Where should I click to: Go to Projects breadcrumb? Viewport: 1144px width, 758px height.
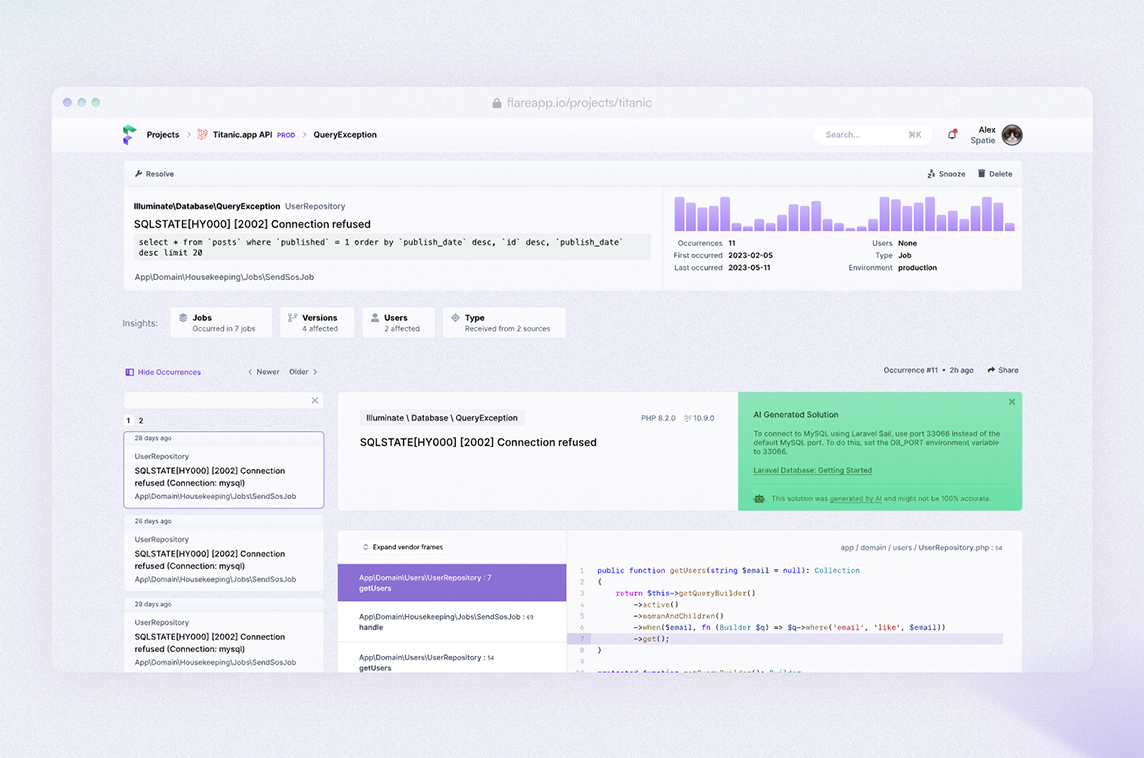pyautogui.click(x=163, y=135)
